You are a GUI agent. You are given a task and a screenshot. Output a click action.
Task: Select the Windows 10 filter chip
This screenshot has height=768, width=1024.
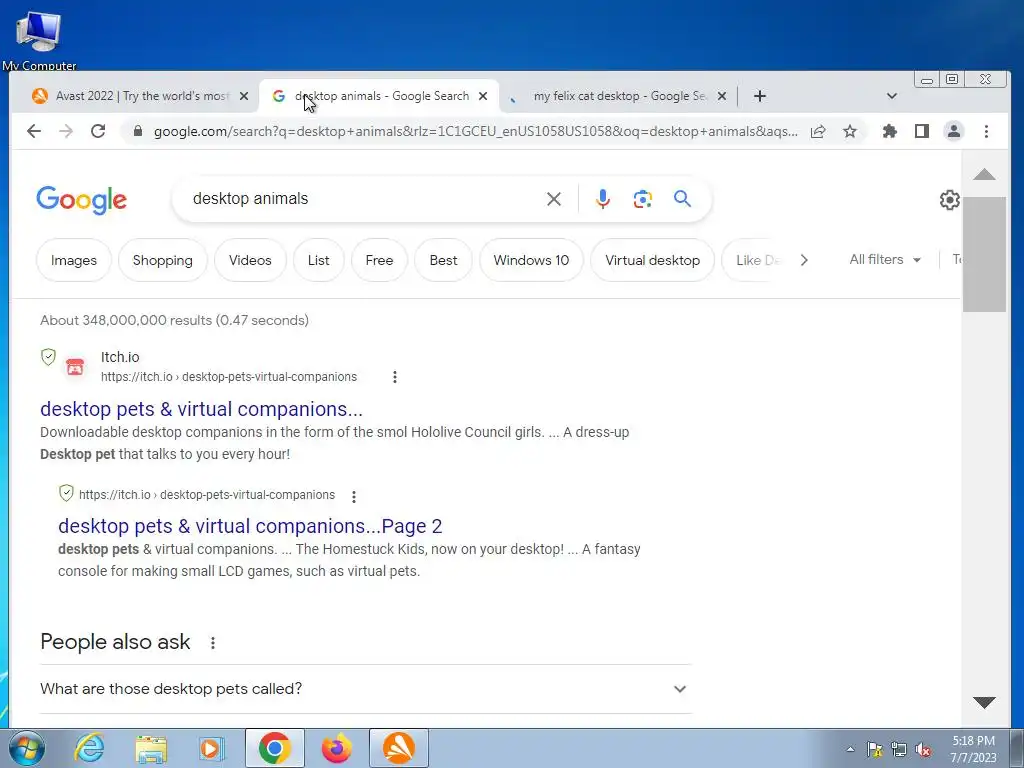click(x=531, y=260)
